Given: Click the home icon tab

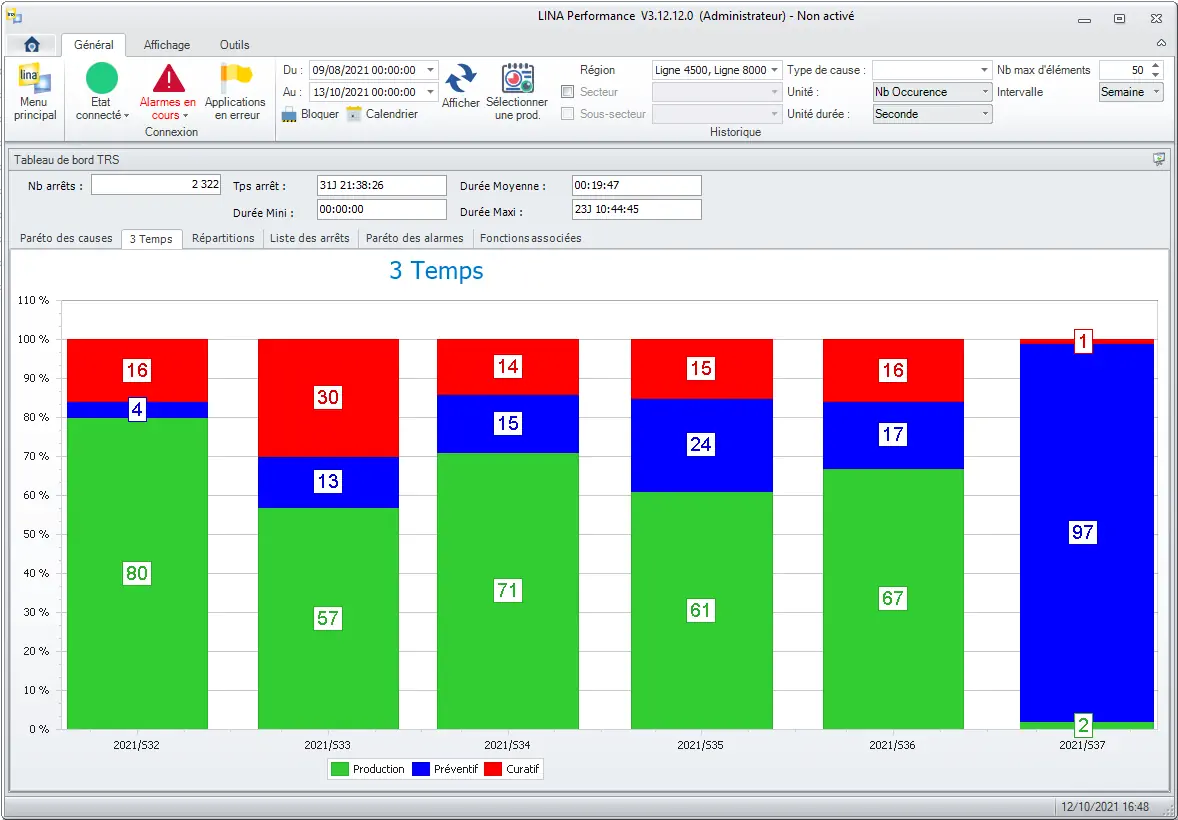Looking at the screenshot, I should coord(31,45).
